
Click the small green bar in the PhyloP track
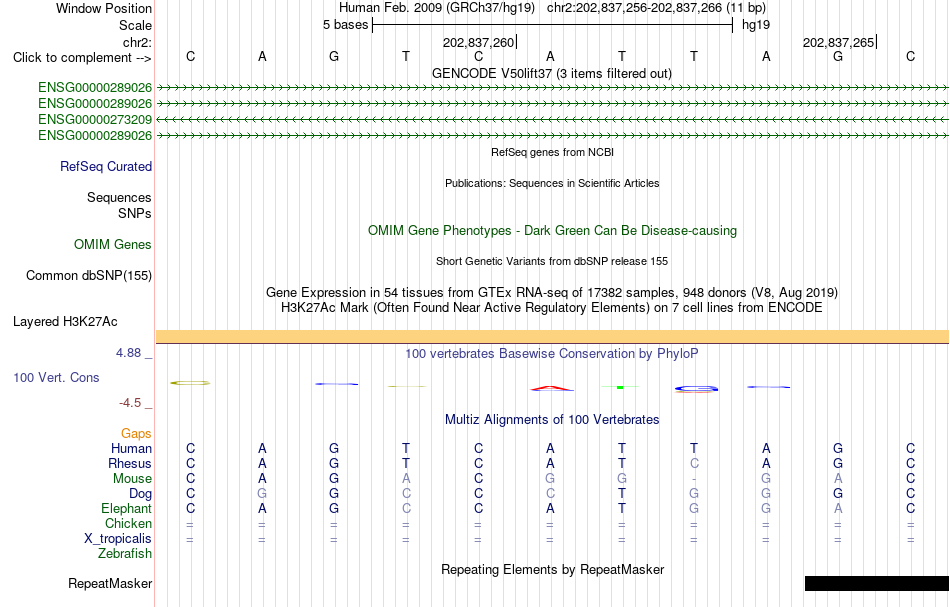620,387
